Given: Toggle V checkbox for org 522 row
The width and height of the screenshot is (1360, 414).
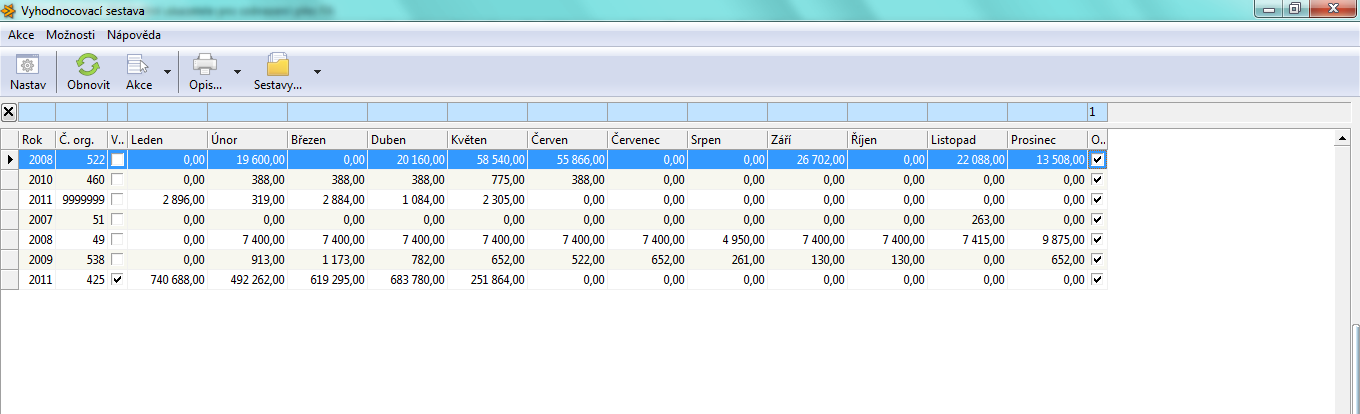Looking at the screenshot, I should pos(118,160).
